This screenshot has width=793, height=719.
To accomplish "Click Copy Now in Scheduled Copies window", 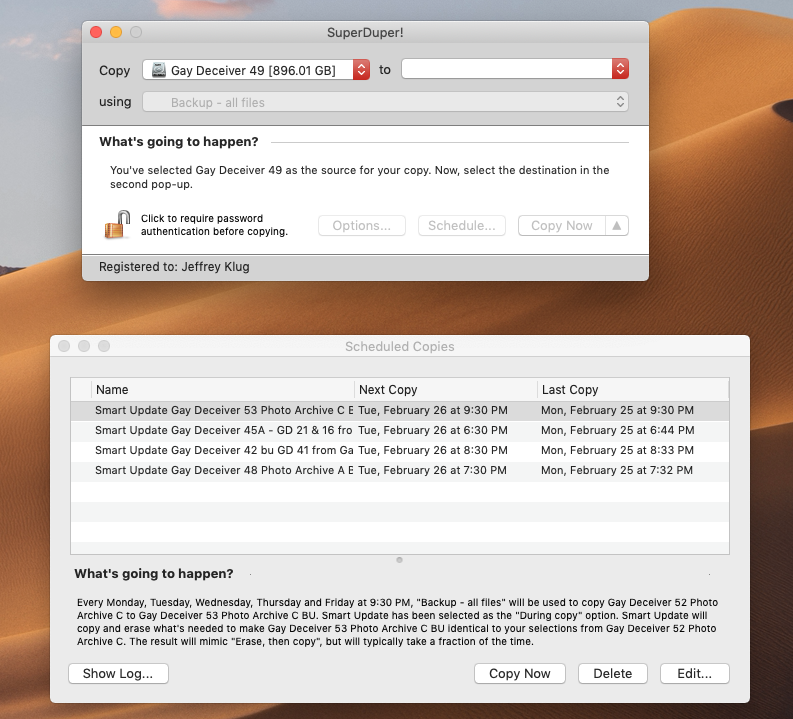I will pos(519,673).
